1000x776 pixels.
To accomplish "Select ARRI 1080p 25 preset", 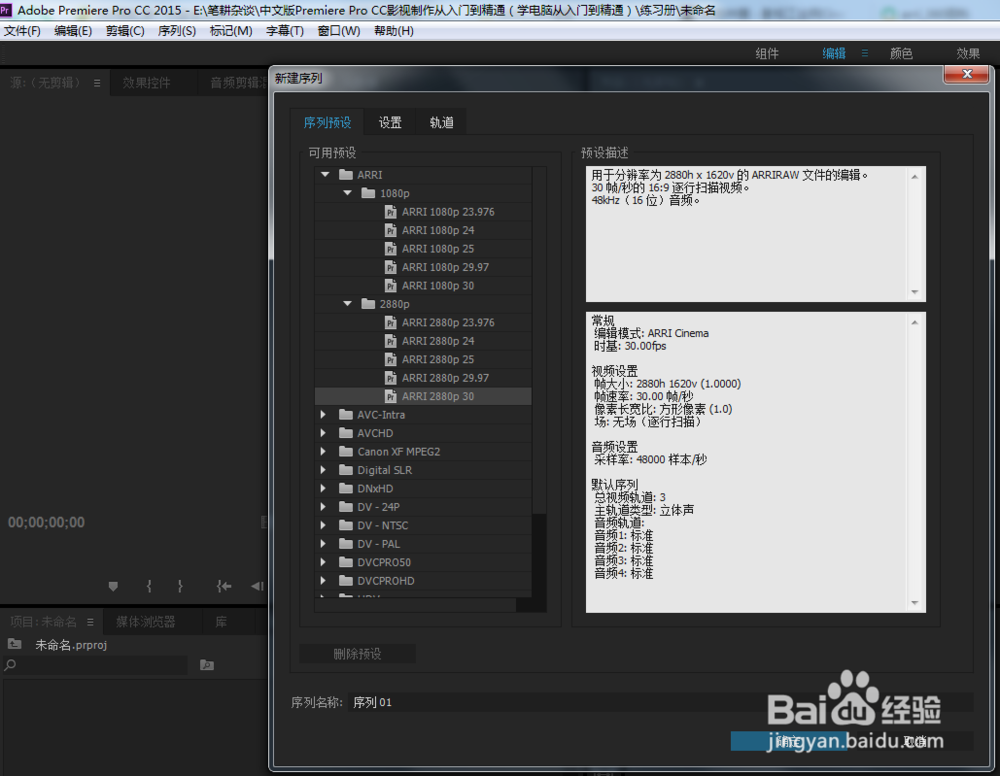I will click(423, 249).
